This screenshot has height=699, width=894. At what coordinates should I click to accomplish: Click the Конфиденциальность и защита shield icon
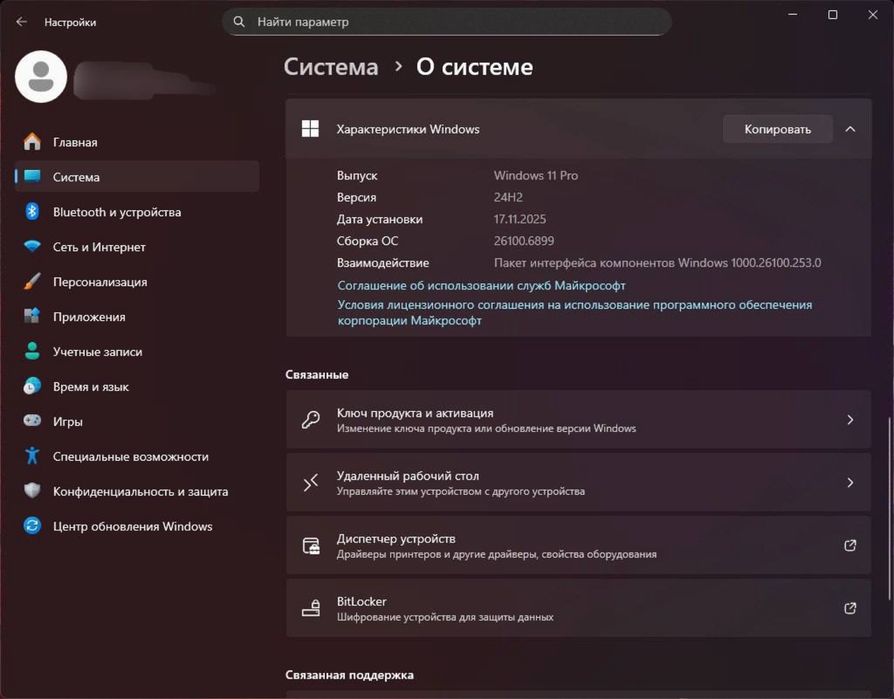coord(32,490)
